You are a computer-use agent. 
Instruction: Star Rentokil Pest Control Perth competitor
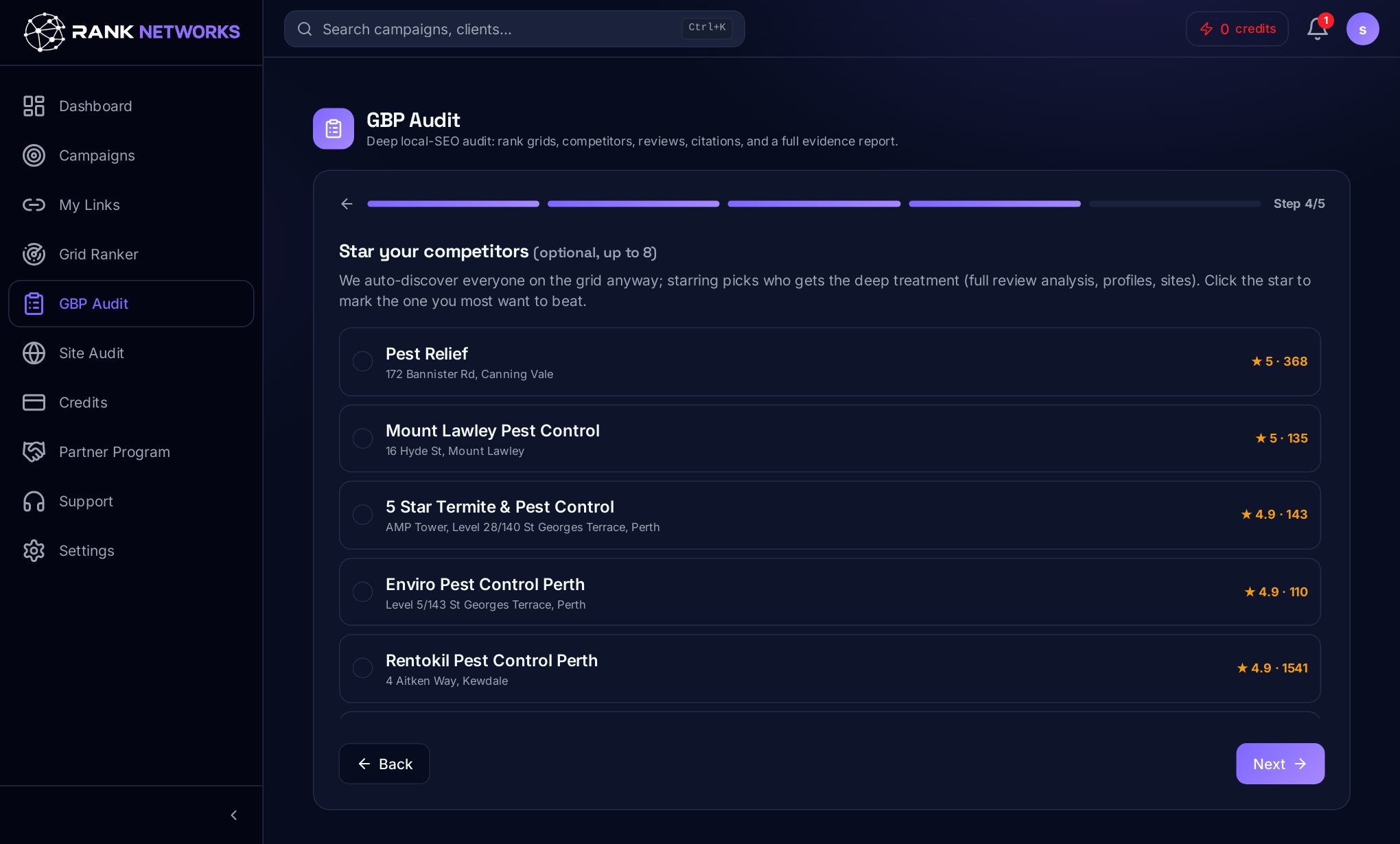click(x=362, y=668)
